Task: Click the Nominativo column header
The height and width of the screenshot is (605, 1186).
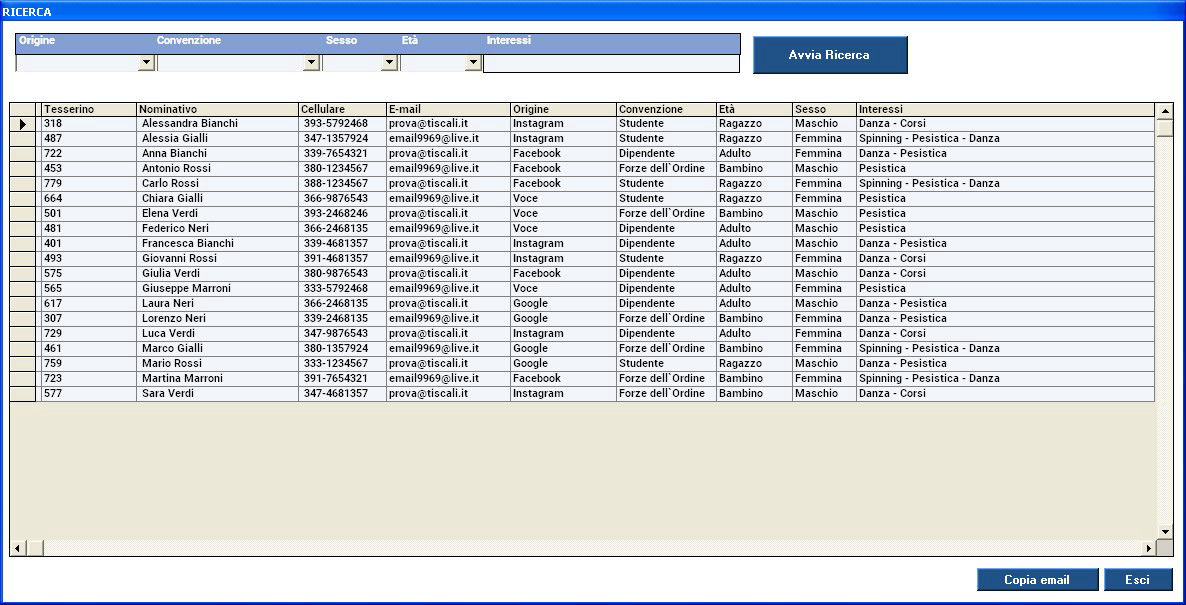Action: pos(217,109)
